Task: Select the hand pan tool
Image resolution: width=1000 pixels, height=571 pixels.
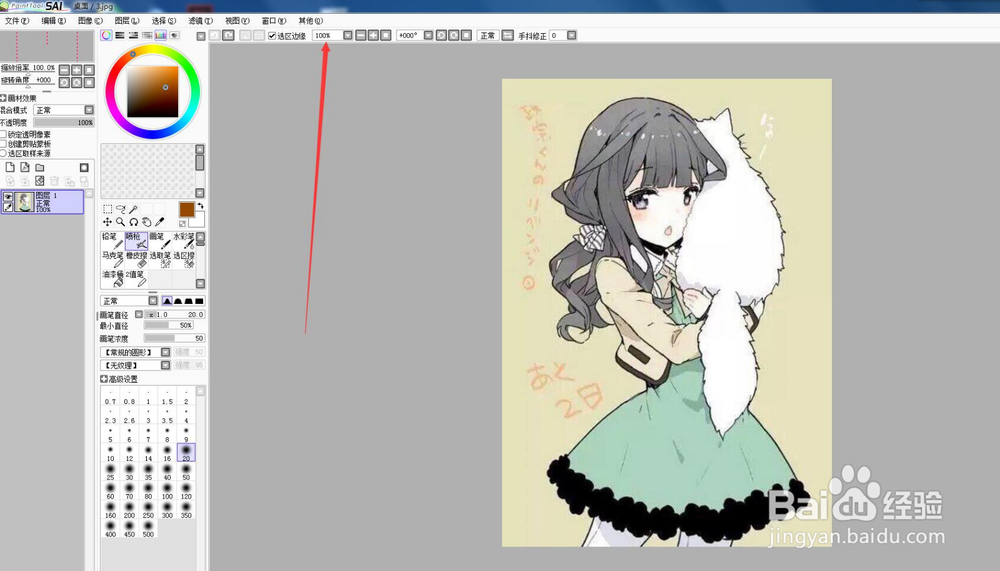Action: point(147,222)
